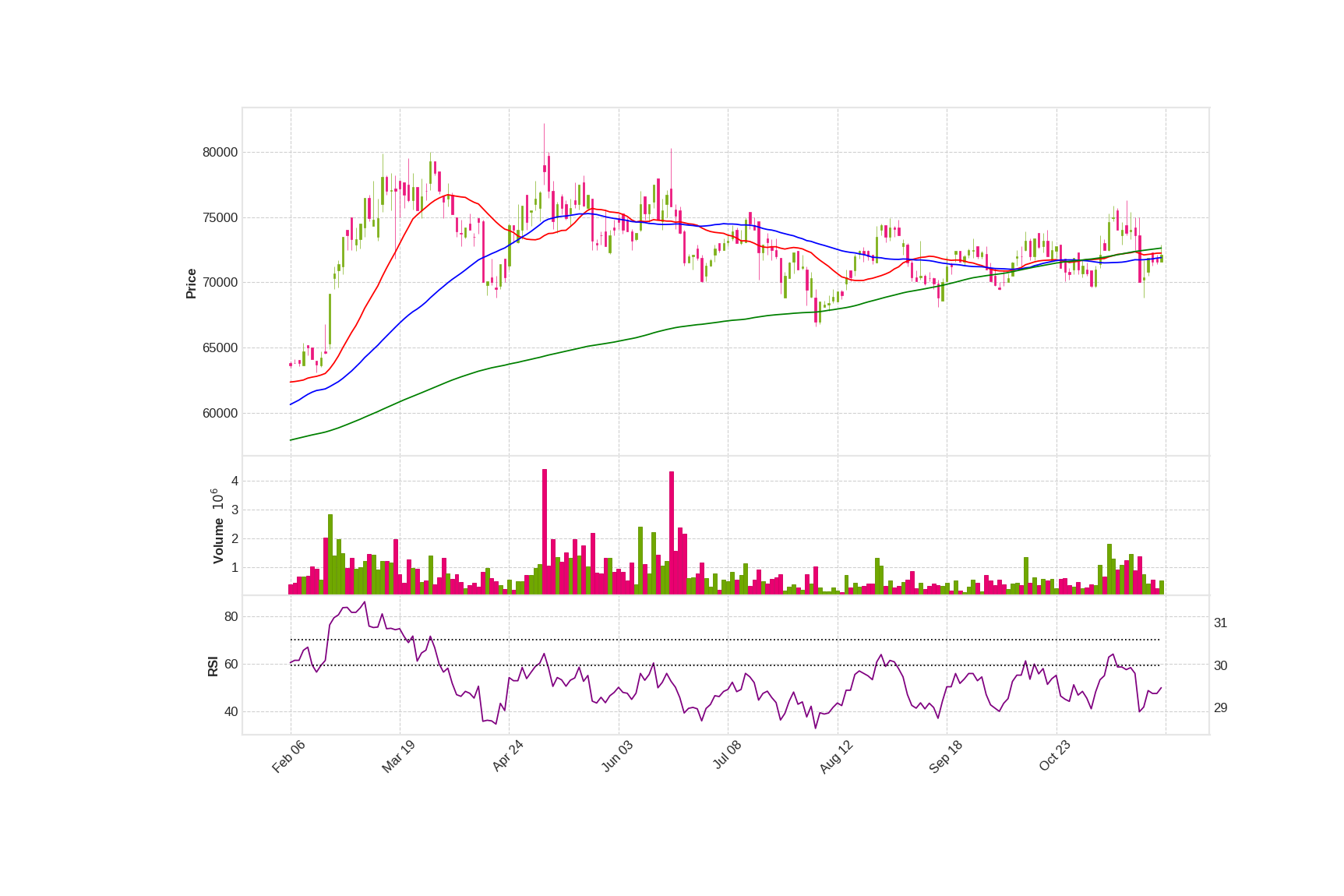The image size is (1344, 896).
Task: Click the Volume axis title
Action: point(218,526)
